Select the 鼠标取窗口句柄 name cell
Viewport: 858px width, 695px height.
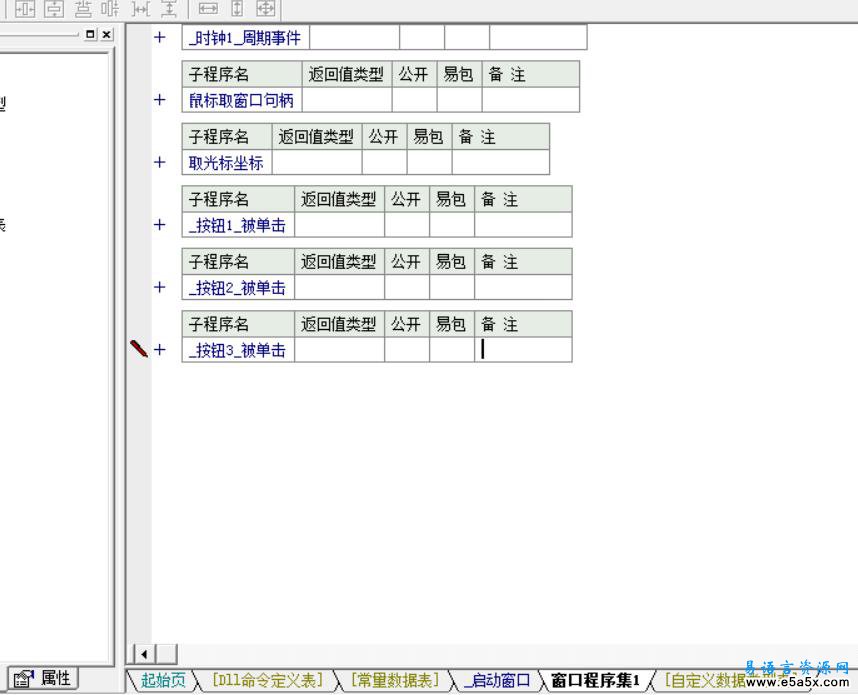click(242, 100)
